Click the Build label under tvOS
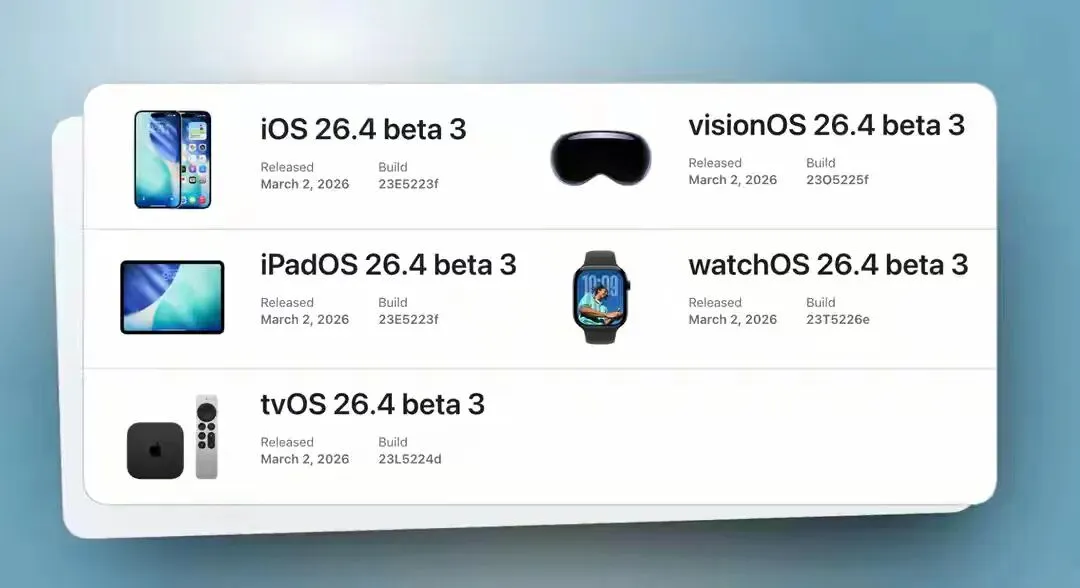The width and height of the screenshot is (1080, 588). point(393,443)
